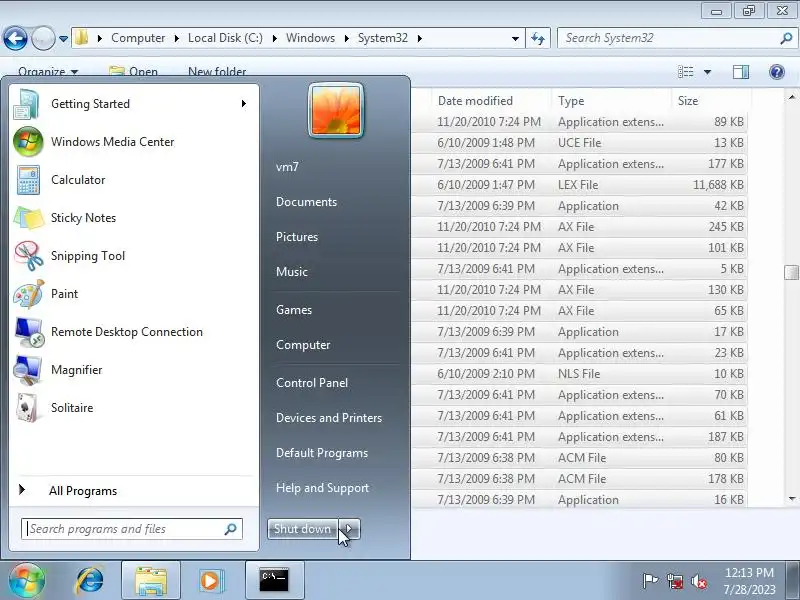Open Internet Explorer from taskbar
800x600 pixels.
89,581
